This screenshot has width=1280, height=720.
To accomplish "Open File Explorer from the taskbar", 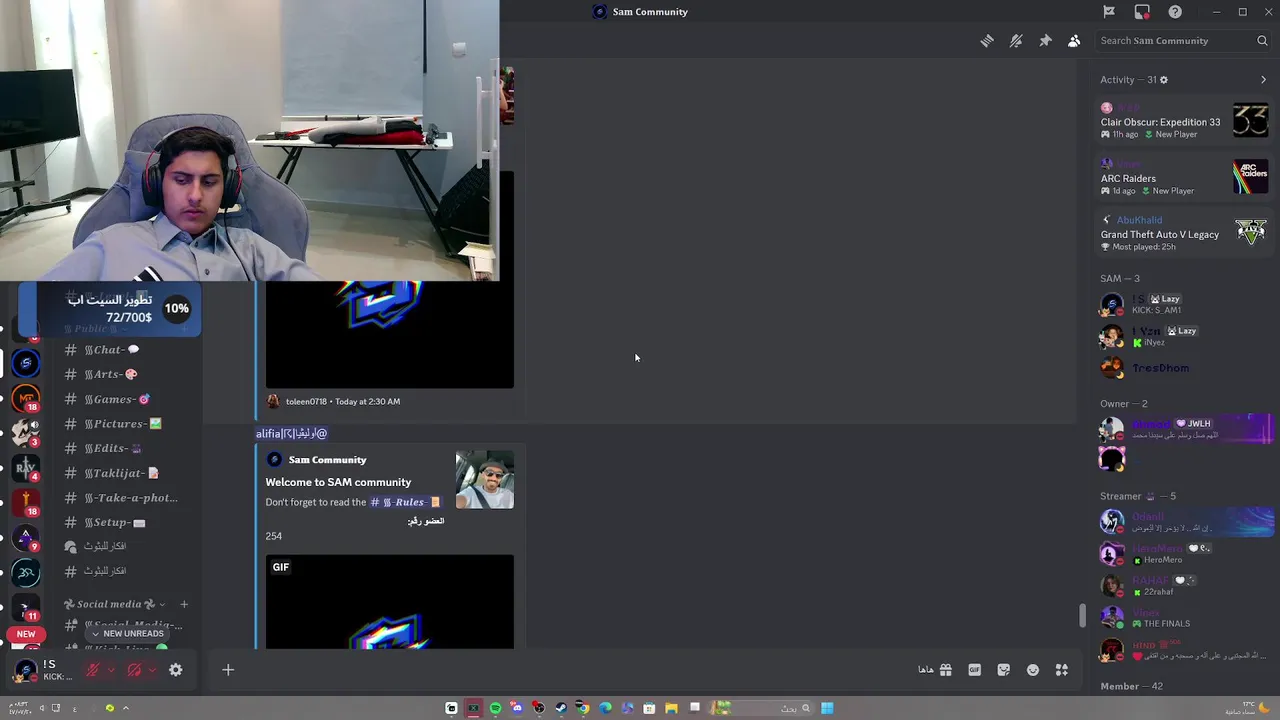I will [671, 708].
